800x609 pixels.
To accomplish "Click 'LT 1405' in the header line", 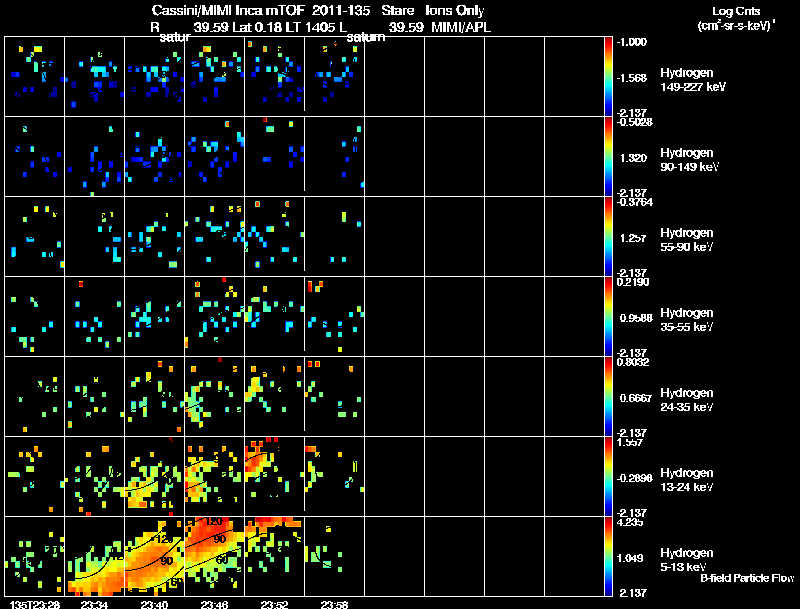I will (309, 27).
